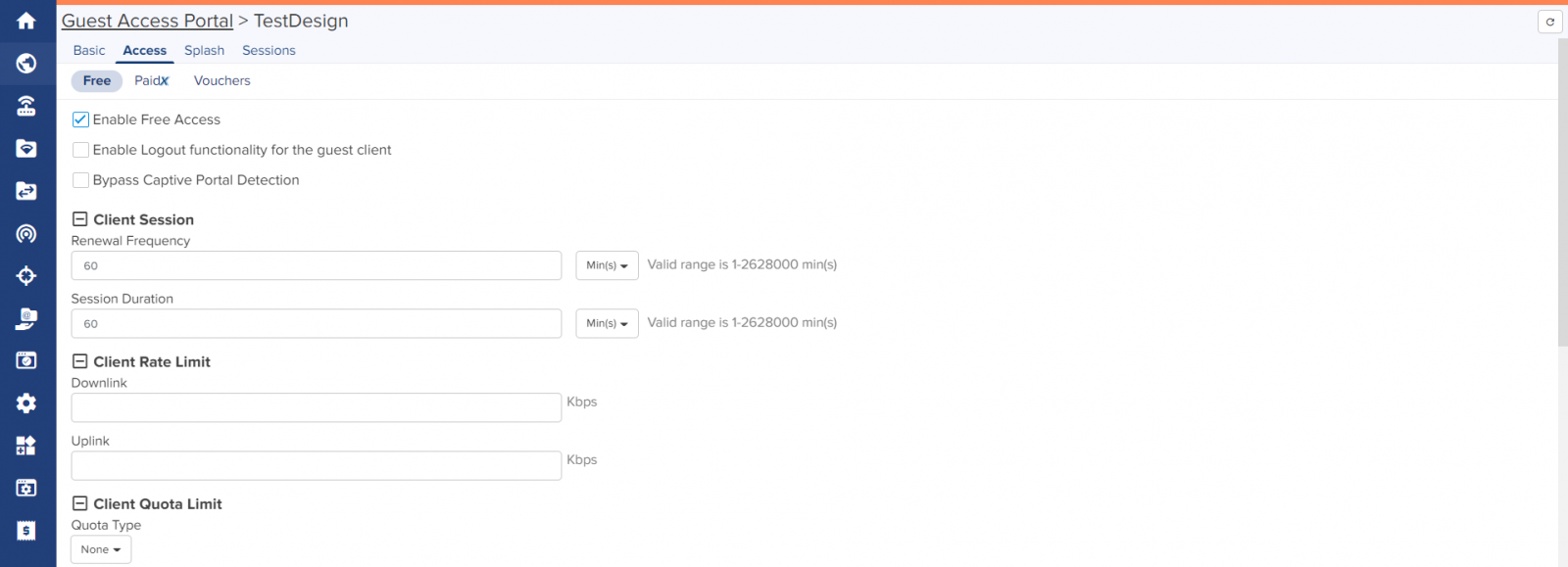Go to Guest Access Portal breadcrumb link
This screenshot has height=567, width=1568.
tap(147, 21)
